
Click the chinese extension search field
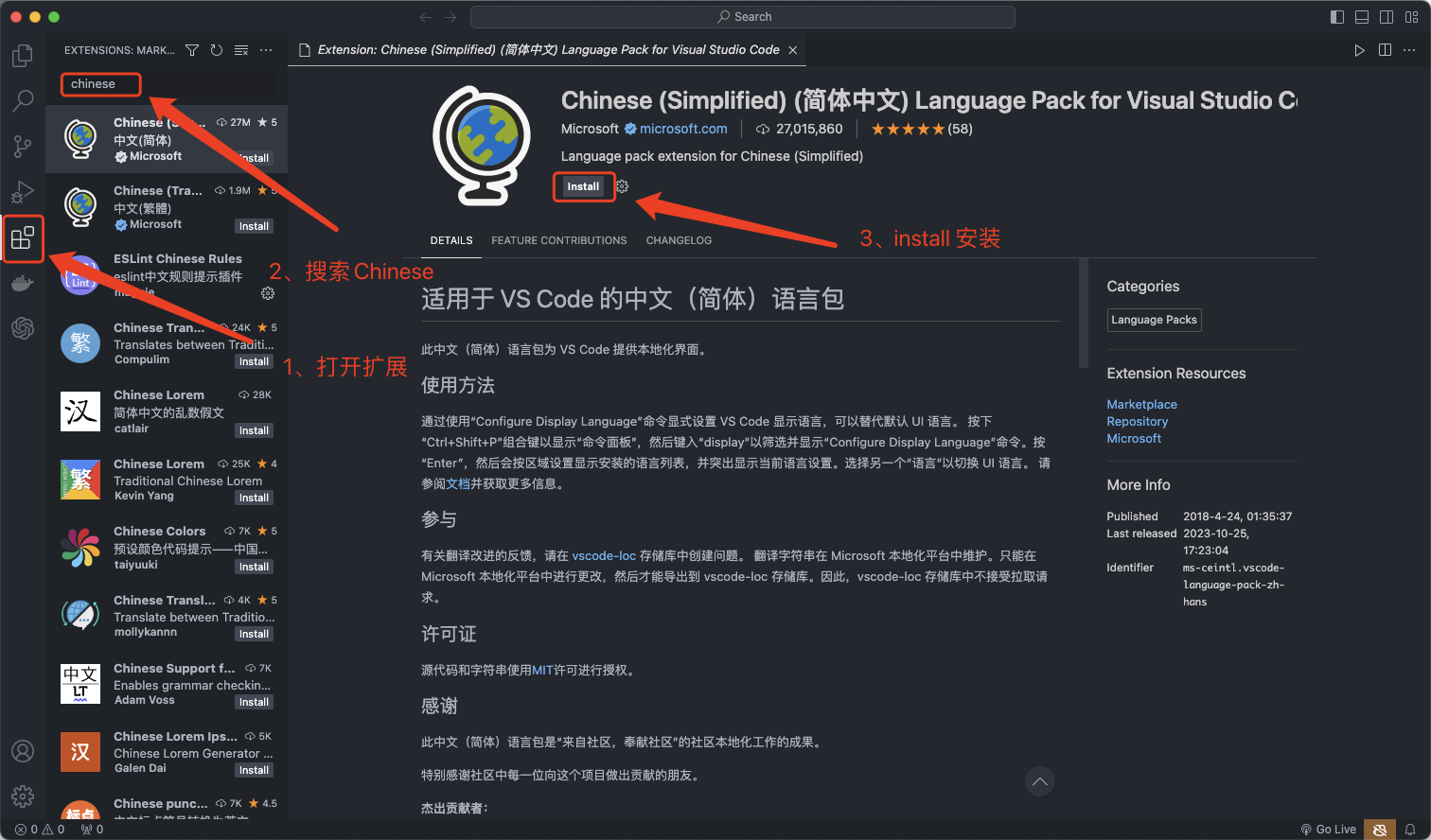168,84
